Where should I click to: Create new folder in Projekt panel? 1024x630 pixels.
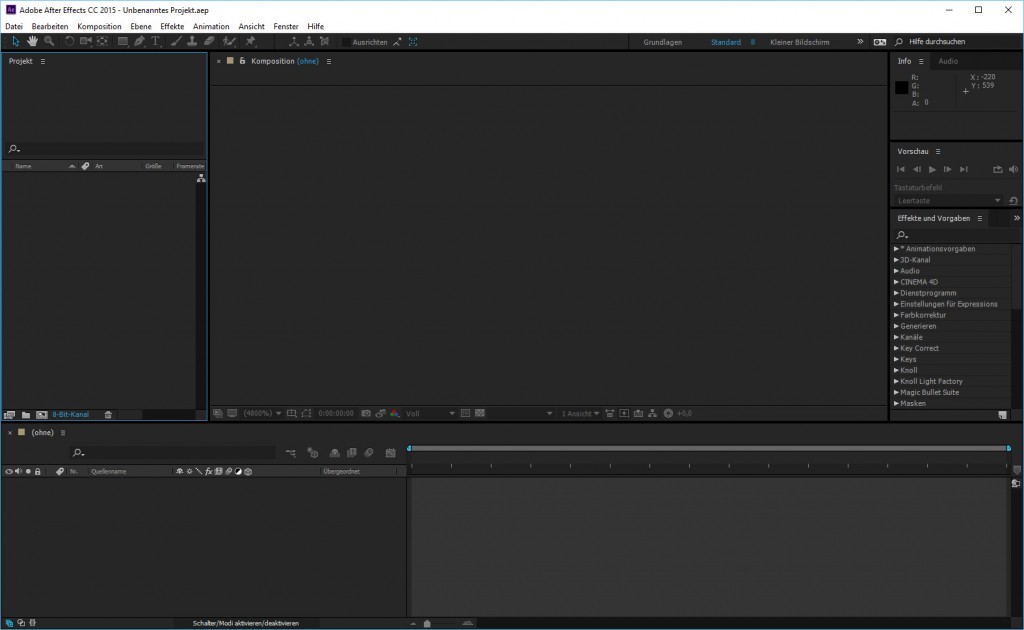point(26,414)
